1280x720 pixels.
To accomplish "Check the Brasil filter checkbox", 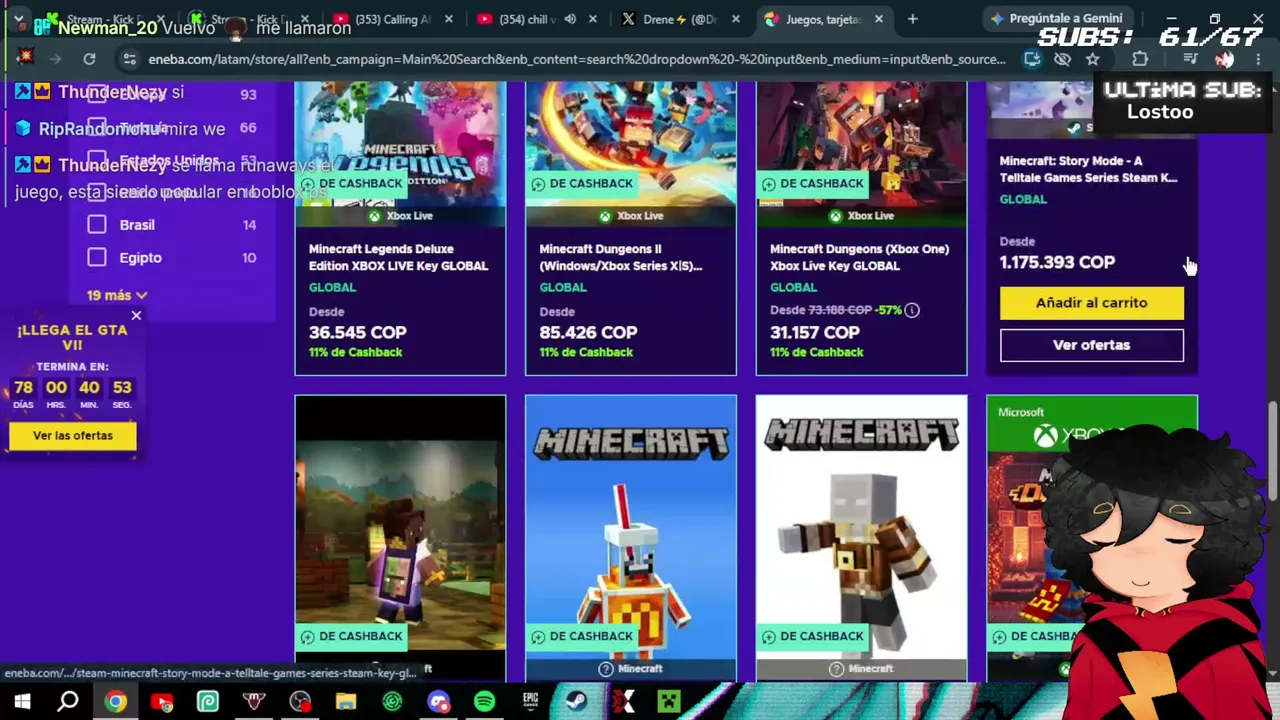I will coord(97,225).
